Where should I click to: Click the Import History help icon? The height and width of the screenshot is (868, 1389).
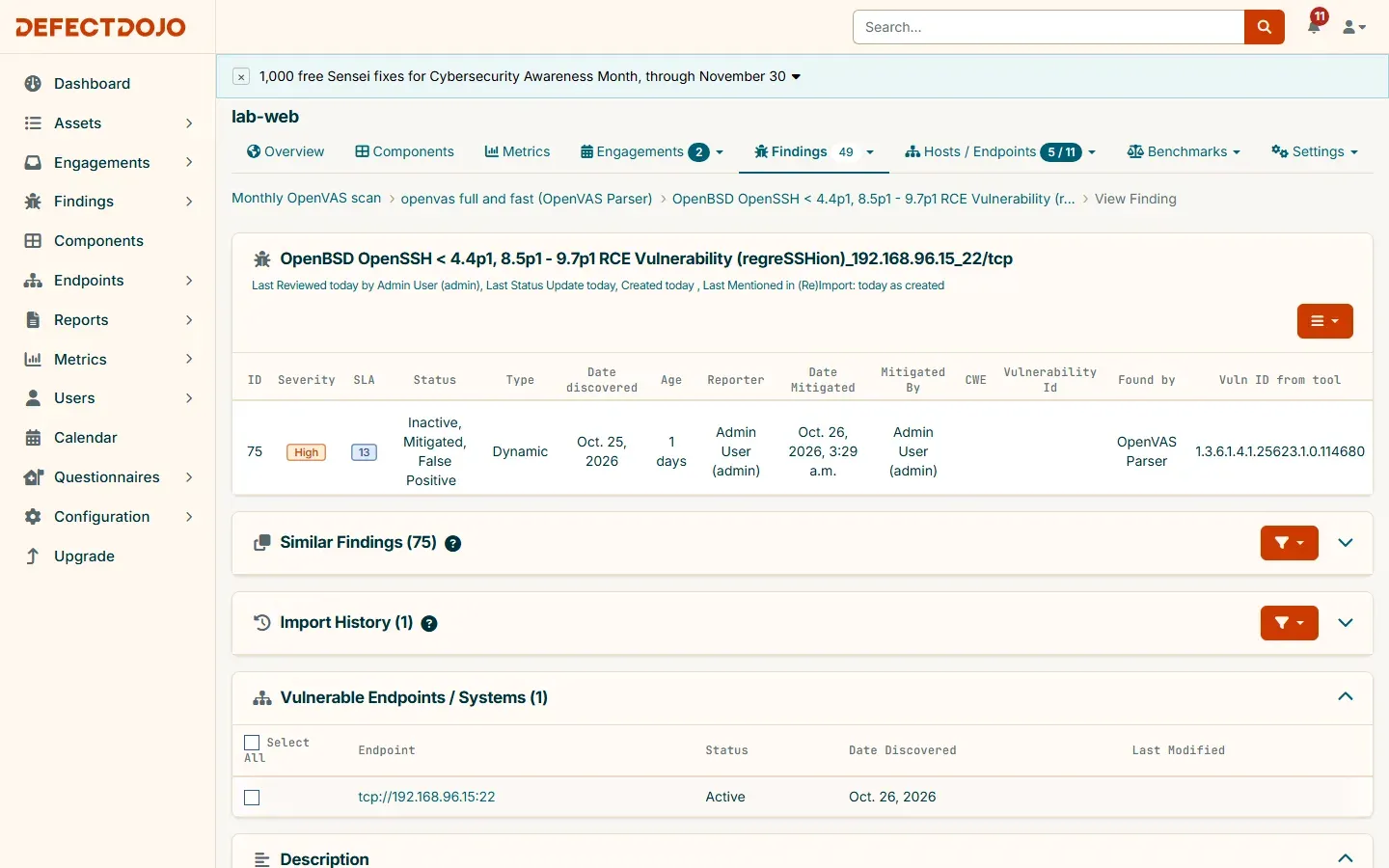click(429, 624)
